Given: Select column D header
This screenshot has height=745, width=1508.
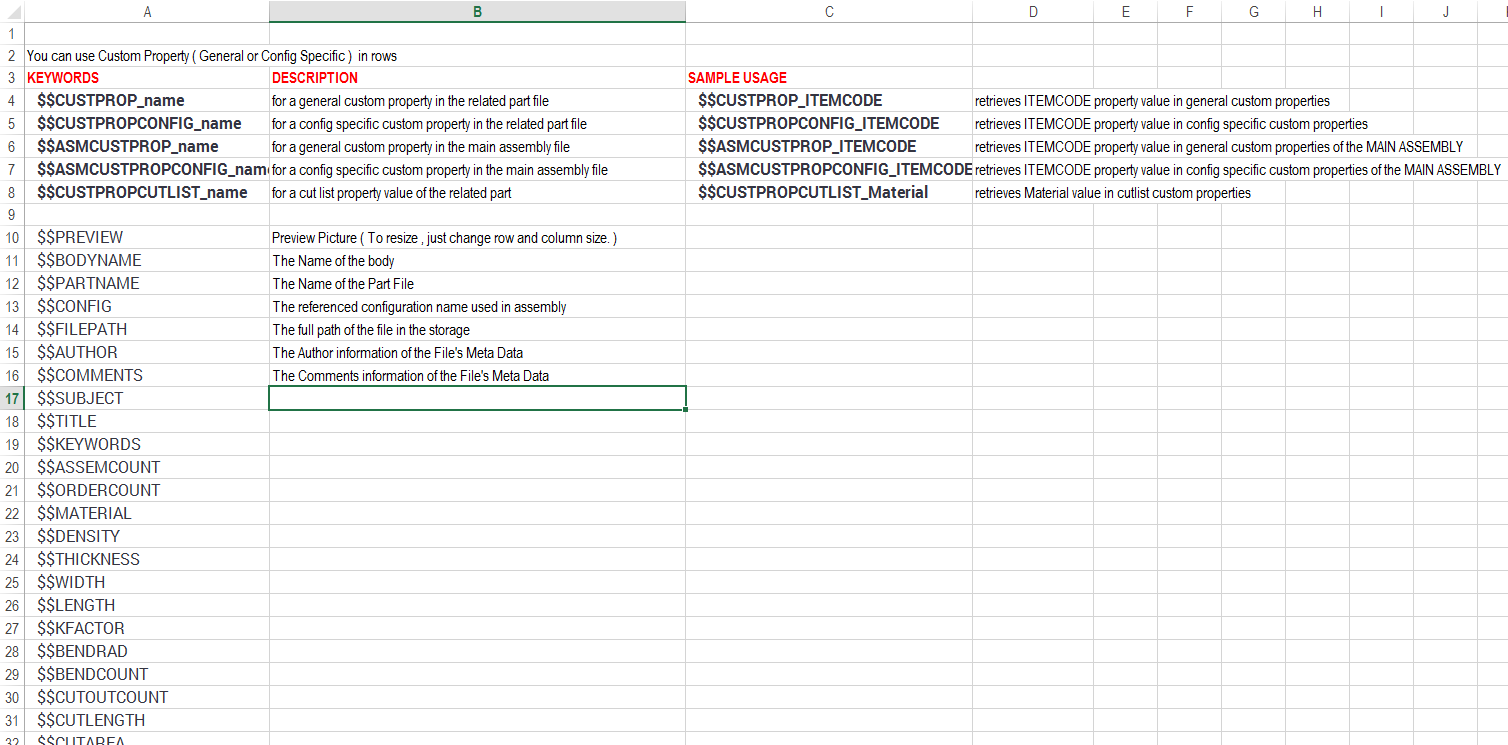Looking at the screenshot, I should click(1033, 12).
